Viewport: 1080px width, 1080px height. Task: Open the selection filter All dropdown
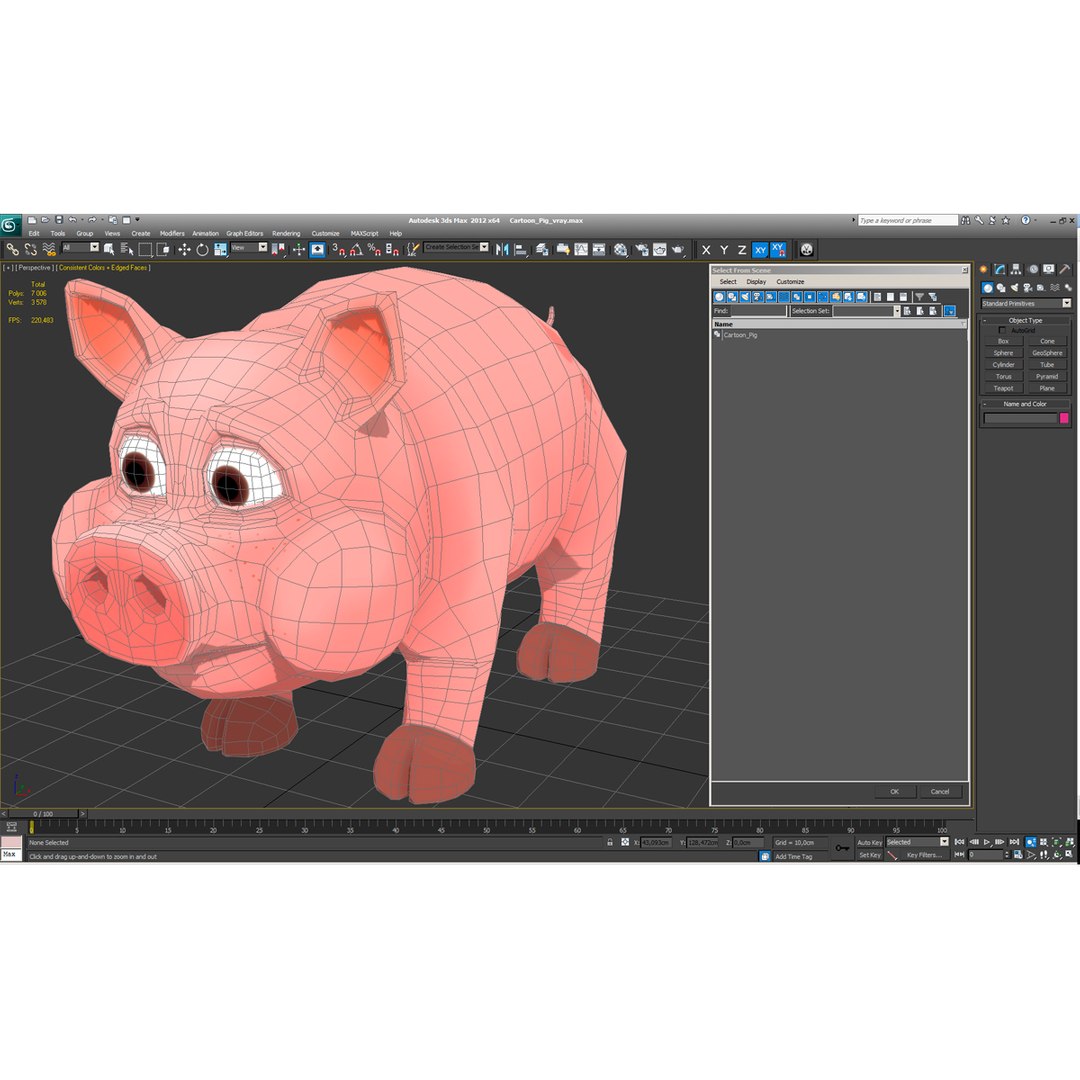(x=81, y=247)
